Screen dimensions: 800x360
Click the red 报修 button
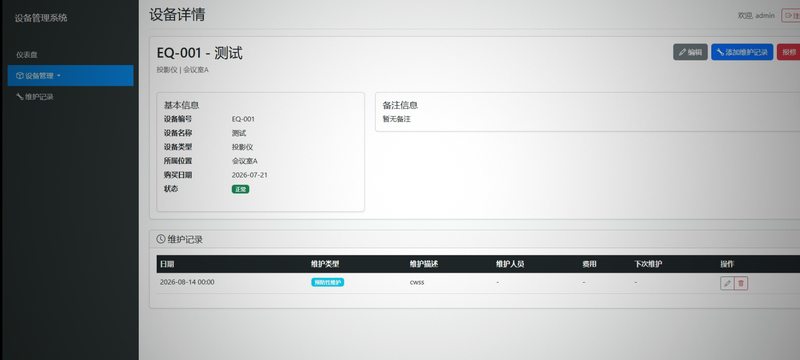pyautogui.click(x=789, y=52)
